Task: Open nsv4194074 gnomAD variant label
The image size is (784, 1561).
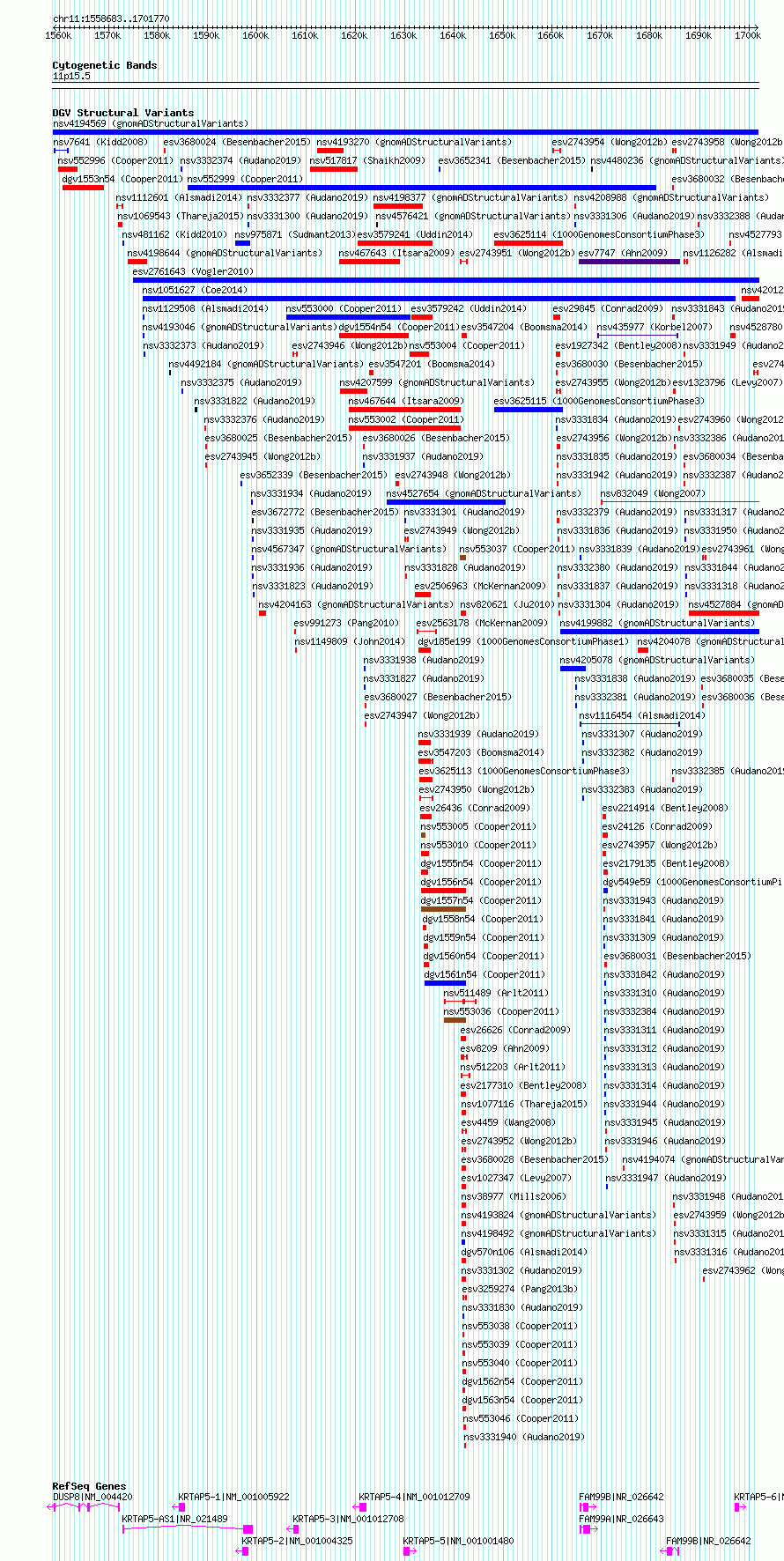Action: pos(703,1159)
